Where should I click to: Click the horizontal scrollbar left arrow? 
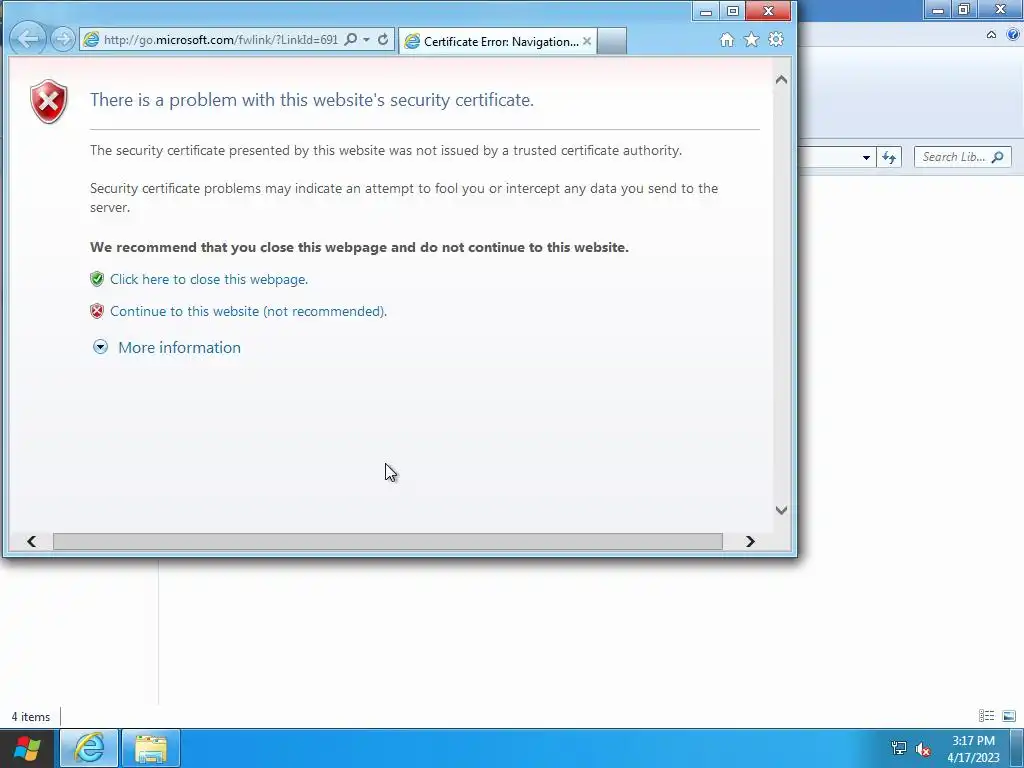pyautogui.click(x=31, y=541)
